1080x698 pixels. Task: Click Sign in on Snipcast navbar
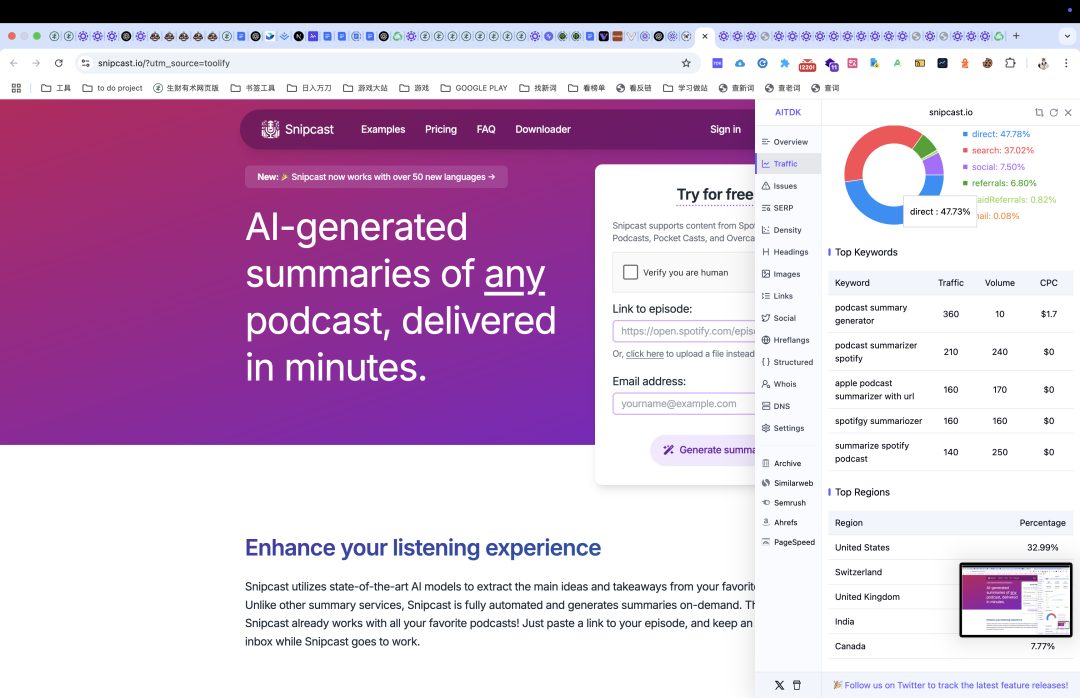[725, 130]
